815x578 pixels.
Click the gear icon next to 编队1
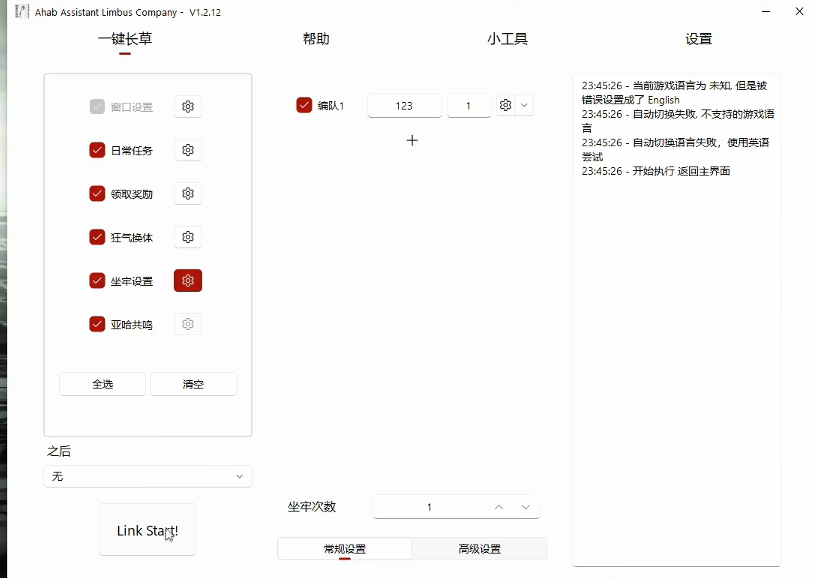coord(506,105)
